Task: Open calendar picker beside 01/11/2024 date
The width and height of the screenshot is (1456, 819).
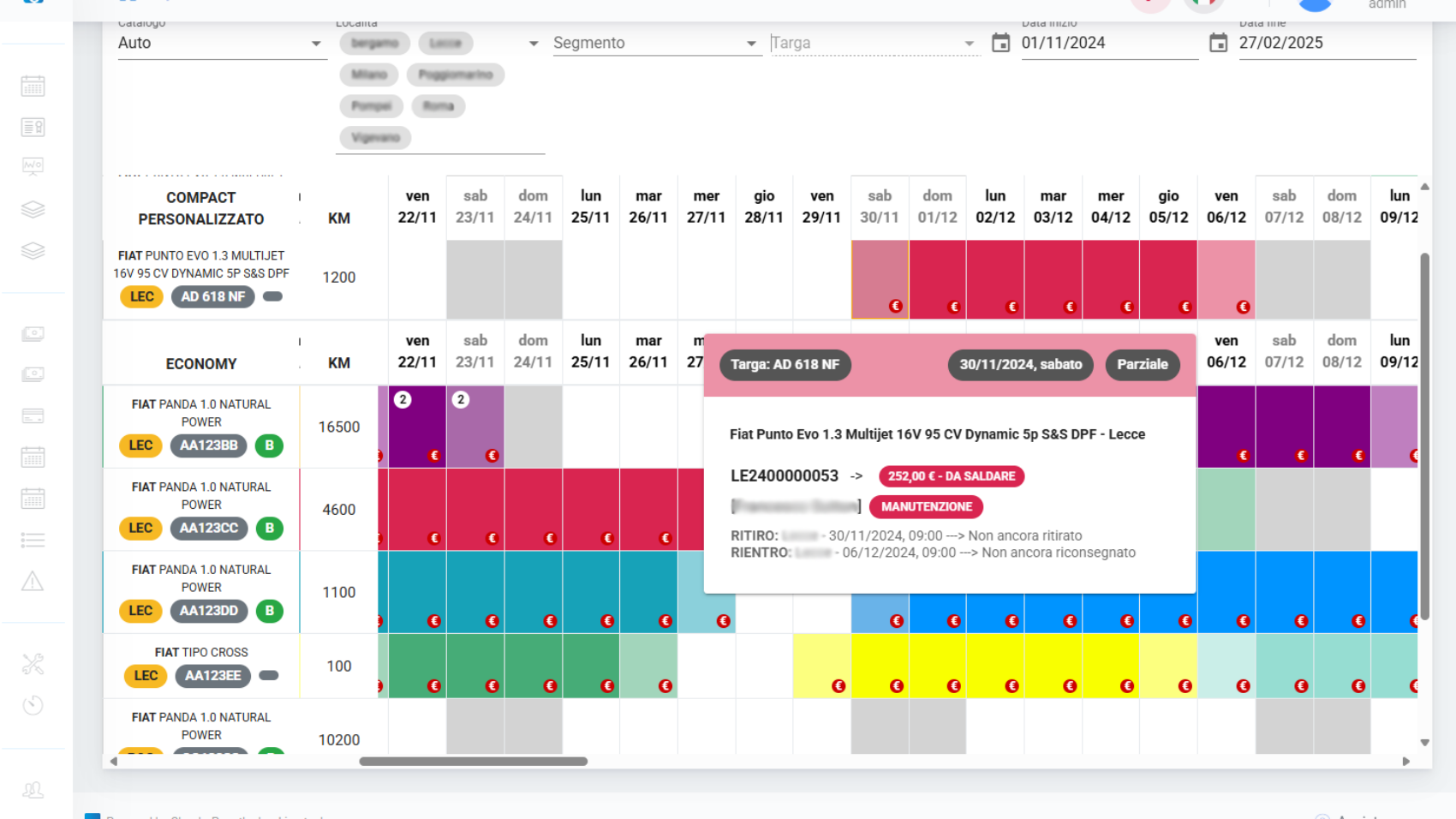Action: point(1000,43)
